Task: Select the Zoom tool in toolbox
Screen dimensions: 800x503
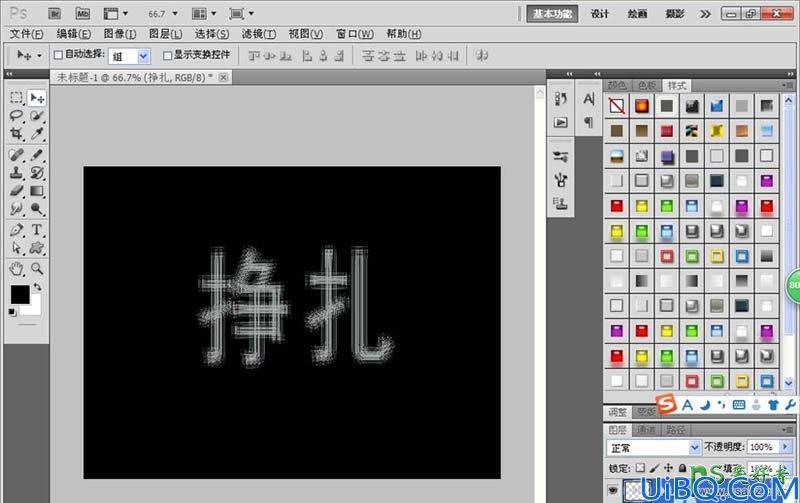Action: coord(37,268)
